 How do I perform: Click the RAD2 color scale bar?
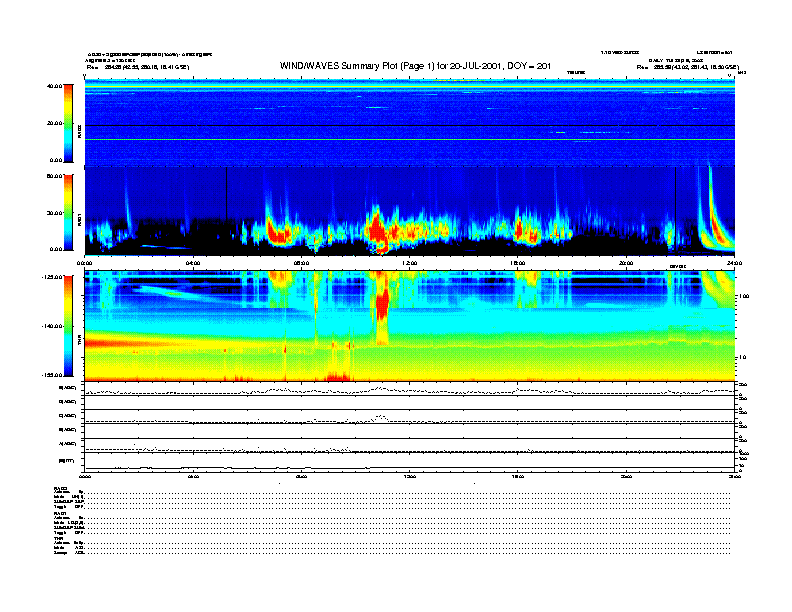pos(68,123)
